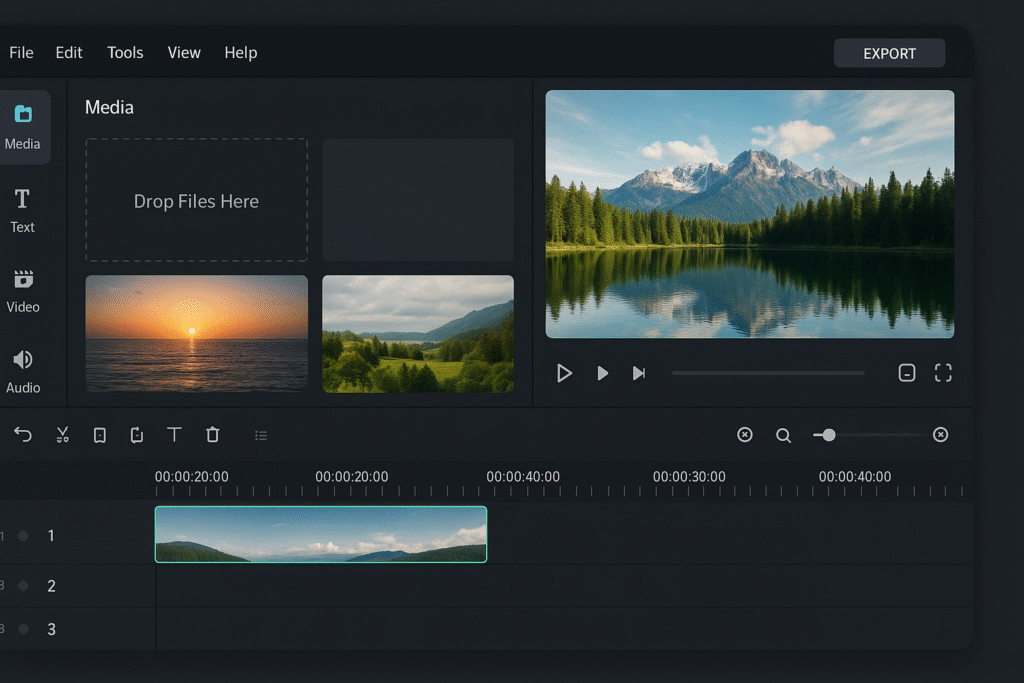Image resolution: width=1024 pixels, height=683 pixels.
Task: Skip to next frame in preview
Action: (638, 373)
